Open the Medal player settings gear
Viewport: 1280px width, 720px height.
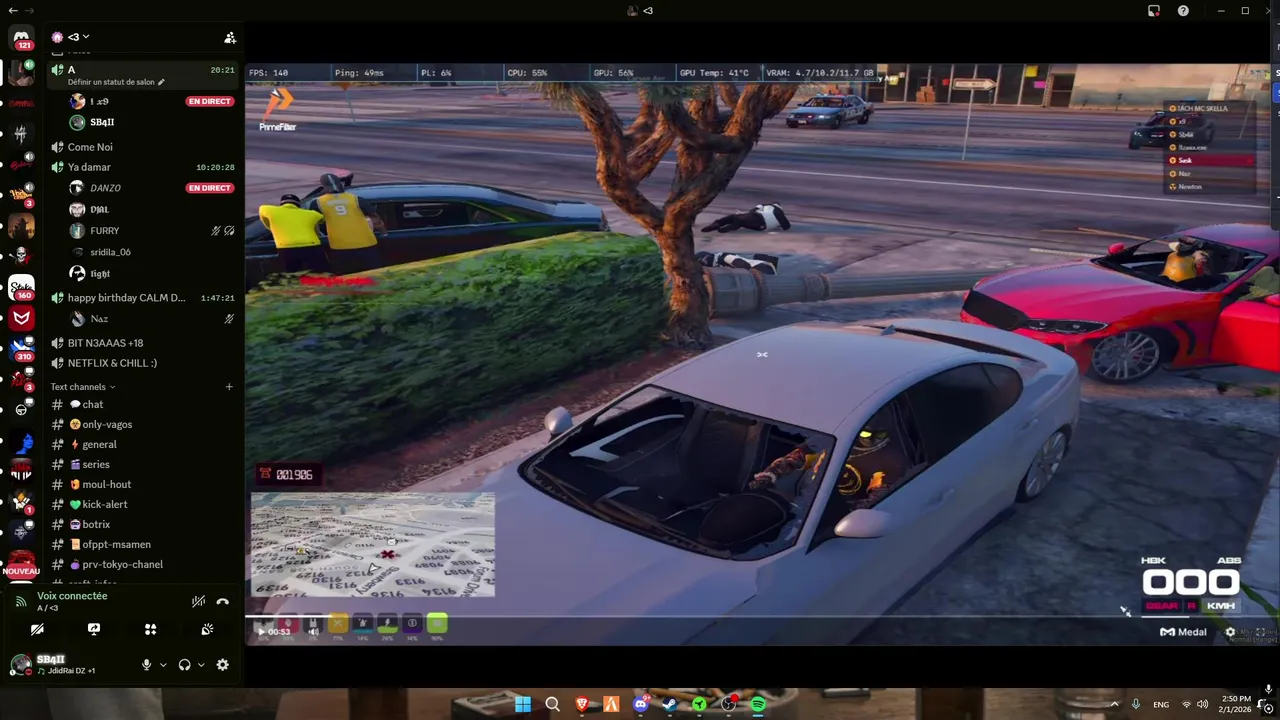point(1230,632)
